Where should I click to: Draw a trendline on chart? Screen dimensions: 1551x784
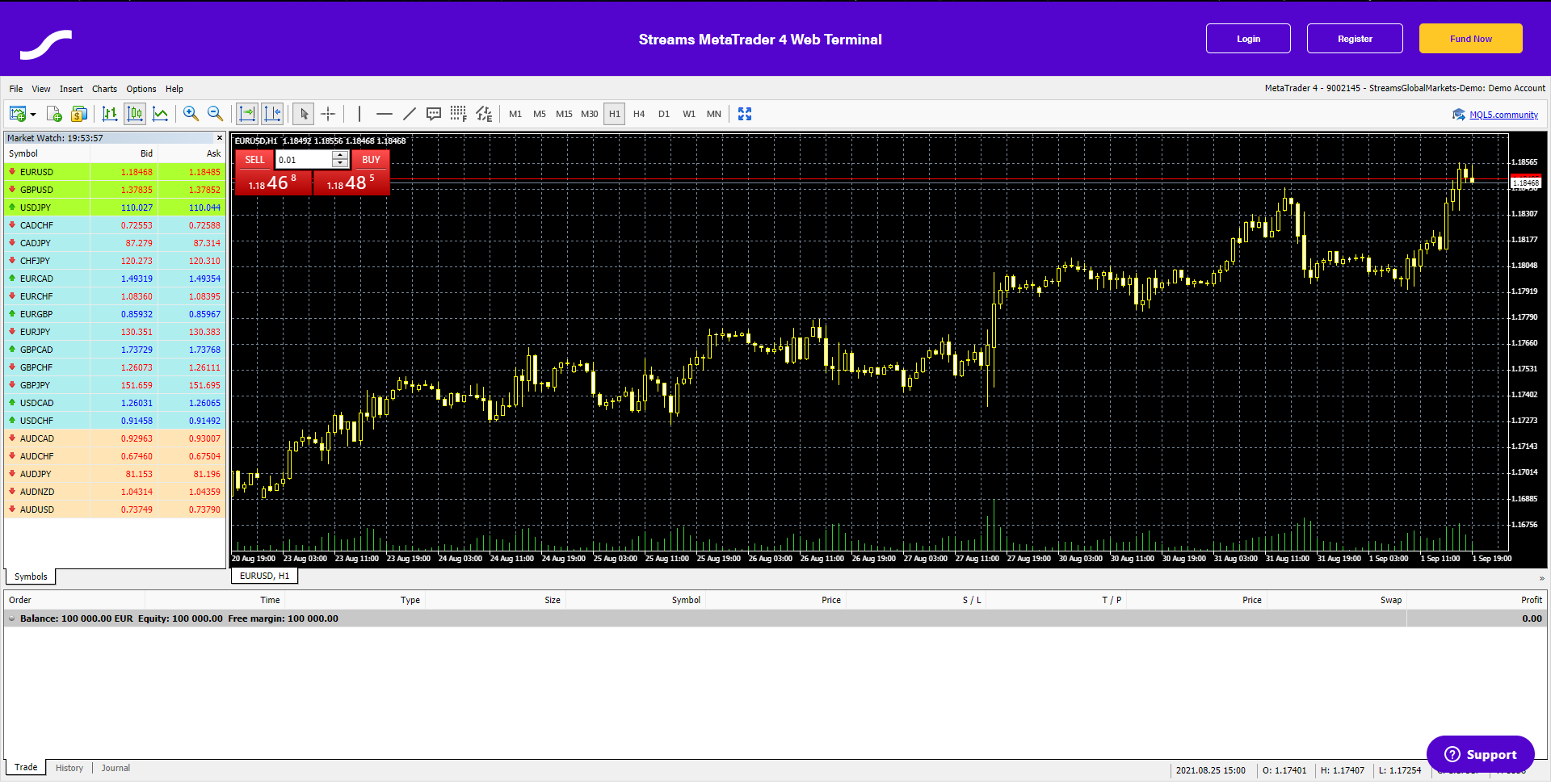click(410, 114)
